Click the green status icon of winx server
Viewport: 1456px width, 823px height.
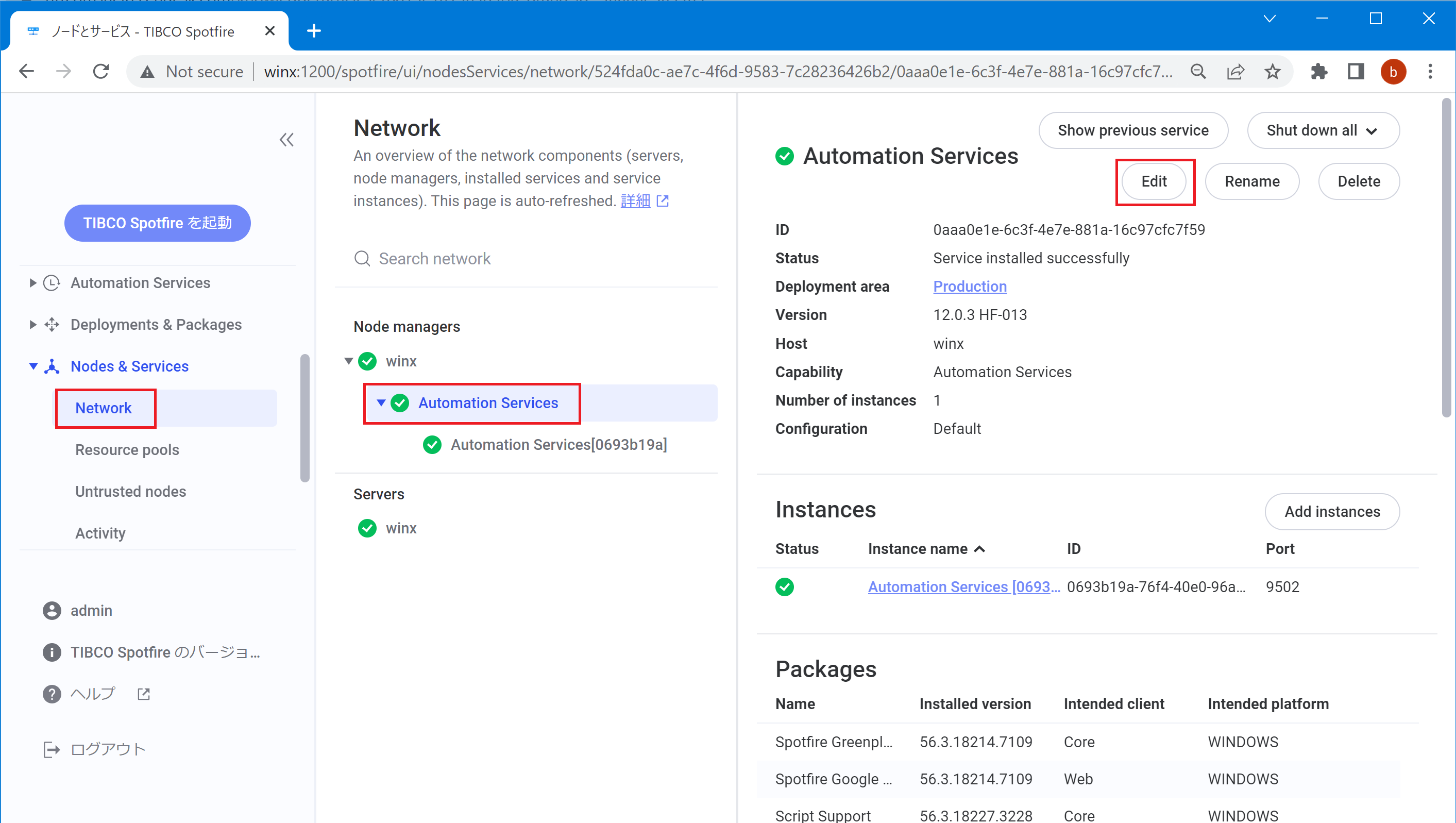(x=367, y=528)
